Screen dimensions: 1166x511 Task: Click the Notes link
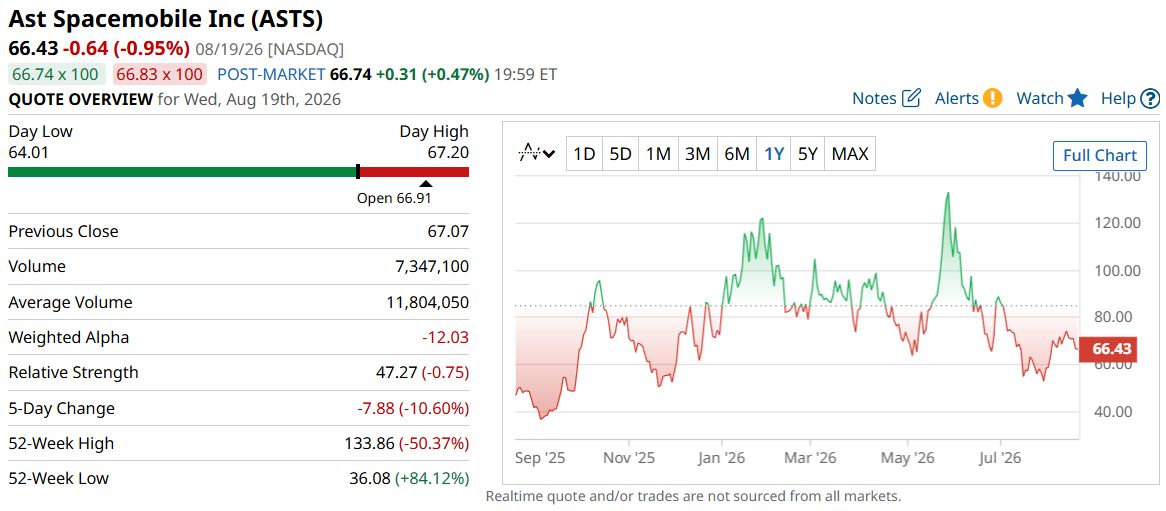874,98
